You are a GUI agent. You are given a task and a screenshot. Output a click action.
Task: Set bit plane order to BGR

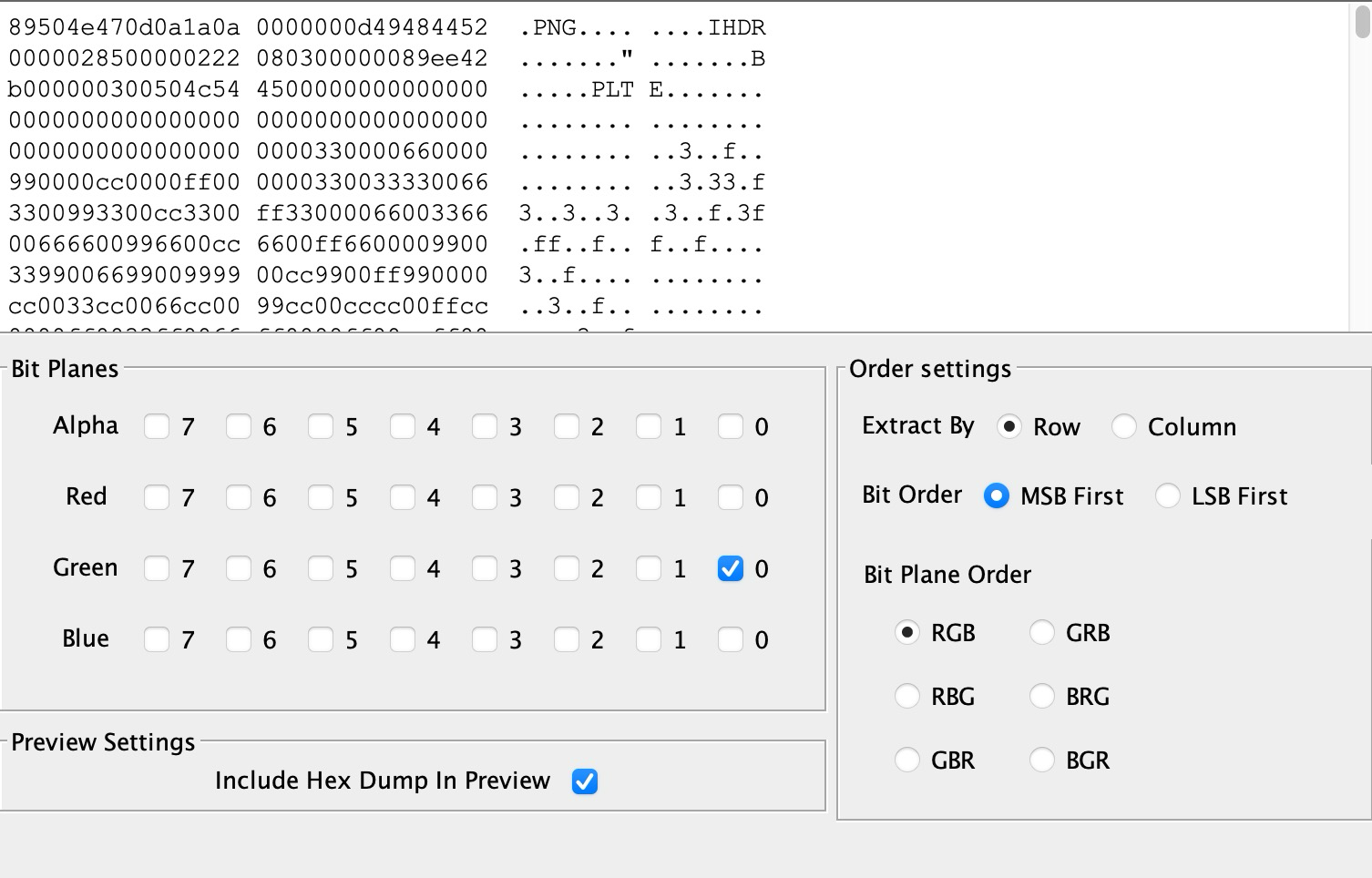click(x=1041, y=760)
